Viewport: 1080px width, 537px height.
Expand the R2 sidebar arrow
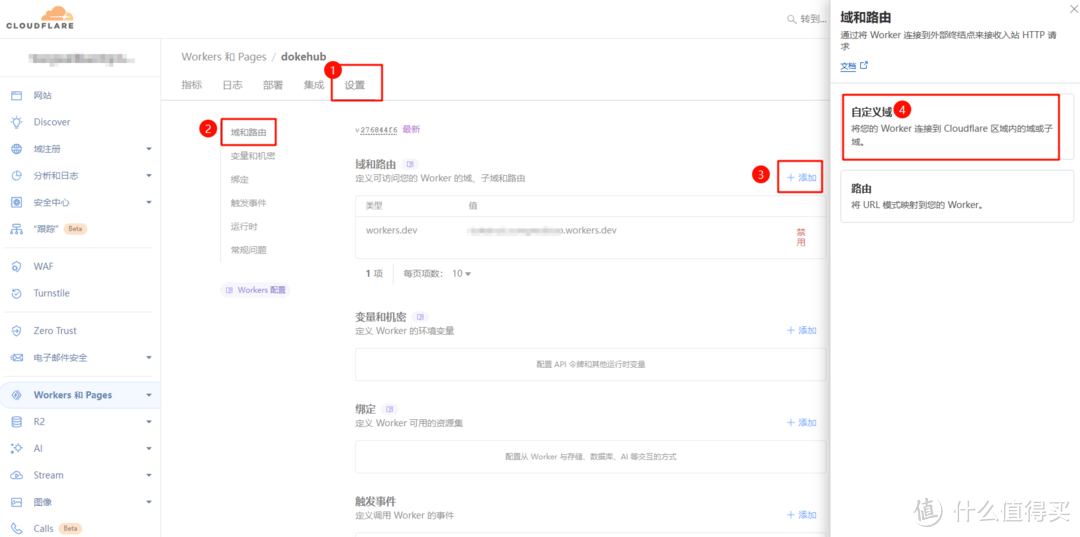[148, 422]
